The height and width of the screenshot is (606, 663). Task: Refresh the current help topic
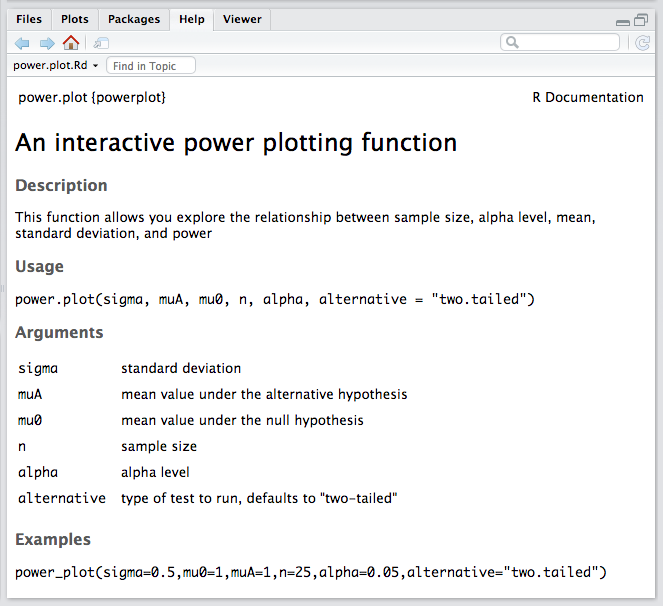(x=642, y=43)
